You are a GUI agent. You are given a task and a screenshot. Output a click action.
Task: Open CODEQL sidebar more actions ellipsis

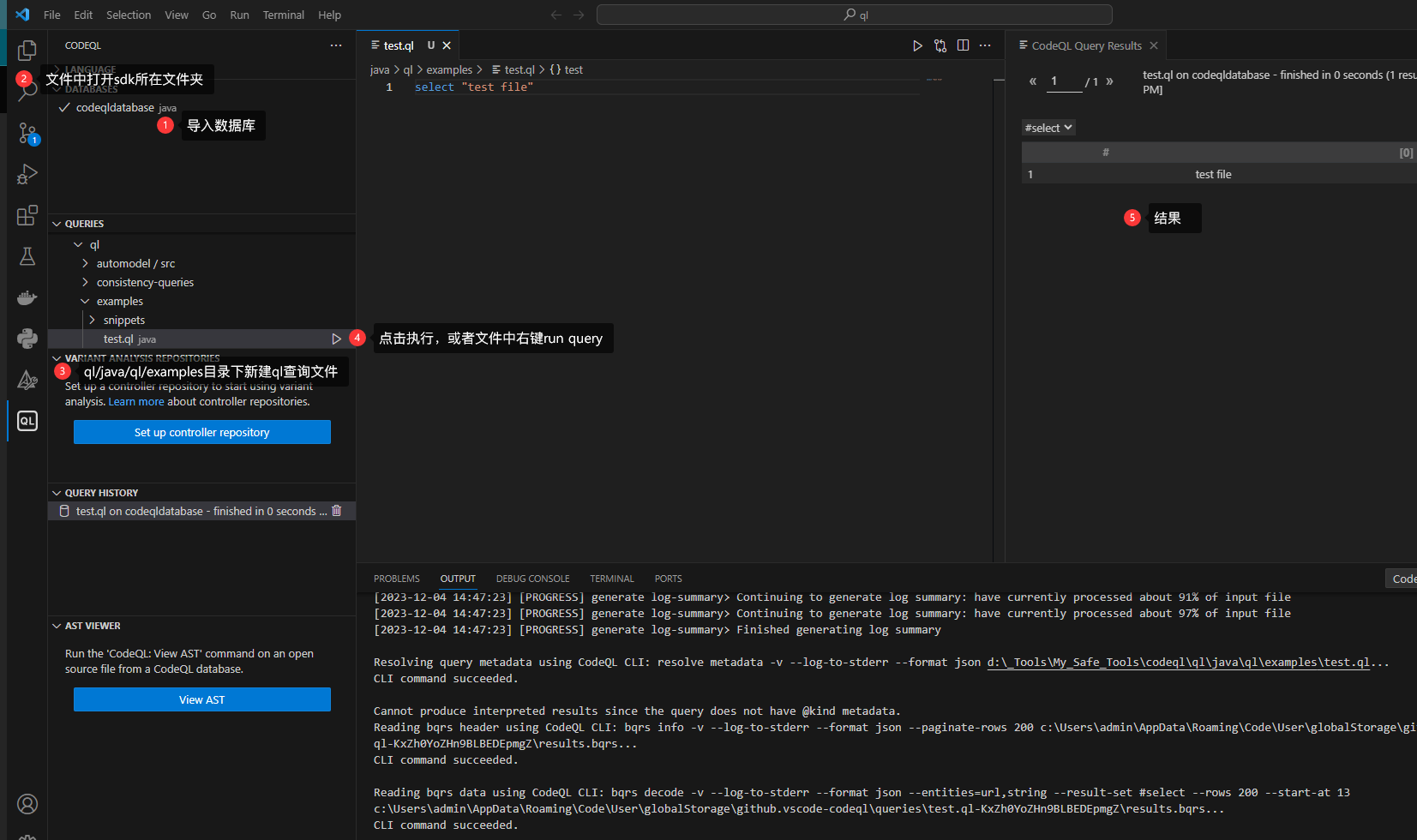[x=336, y=45]
